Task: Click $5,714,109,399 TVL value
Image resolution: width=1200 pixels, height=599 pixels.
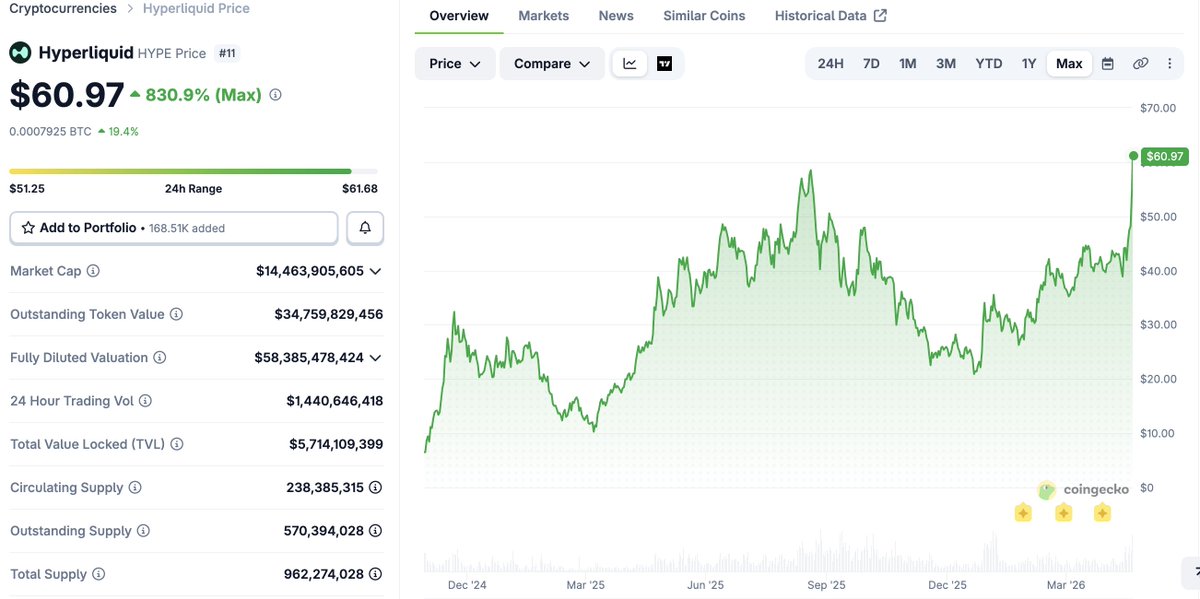Action: pyautogui.click(x=336, y=444)
